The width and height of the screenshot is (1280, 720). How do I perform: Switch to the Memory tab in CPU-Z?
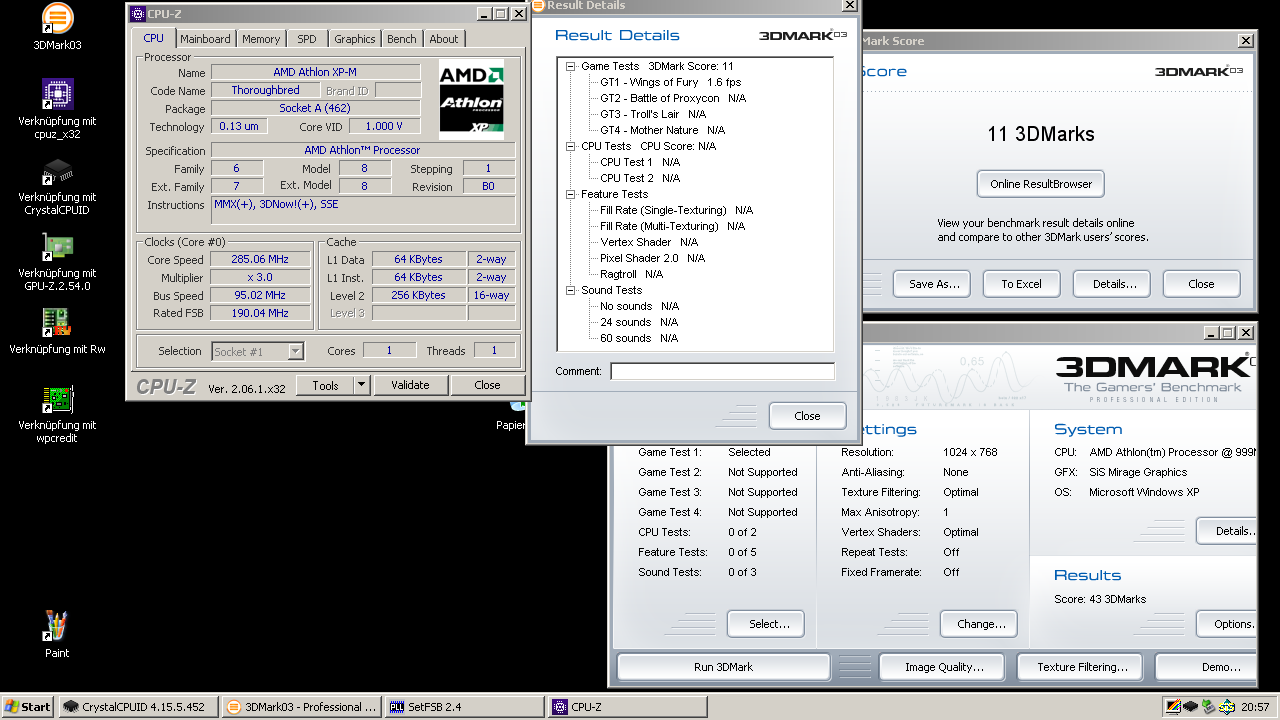[261, 39]
